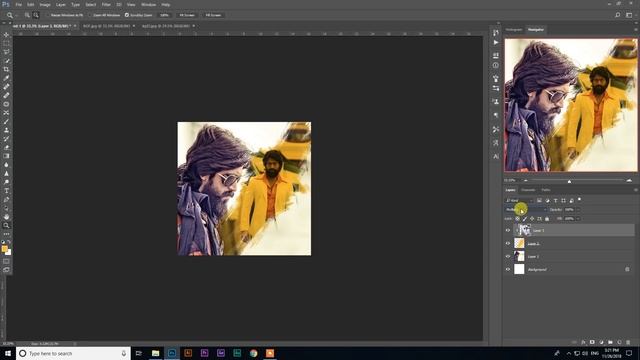Open the Actions panel play icon

click(x=496, y=42)
